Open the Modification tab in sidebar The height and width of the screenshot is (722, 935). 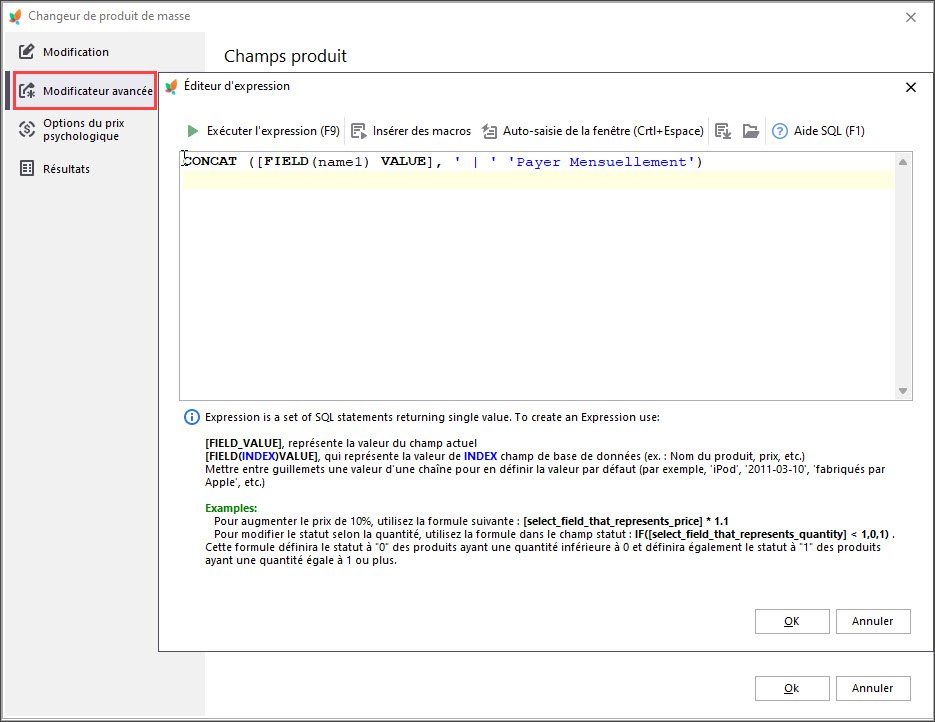coord(76,52)
